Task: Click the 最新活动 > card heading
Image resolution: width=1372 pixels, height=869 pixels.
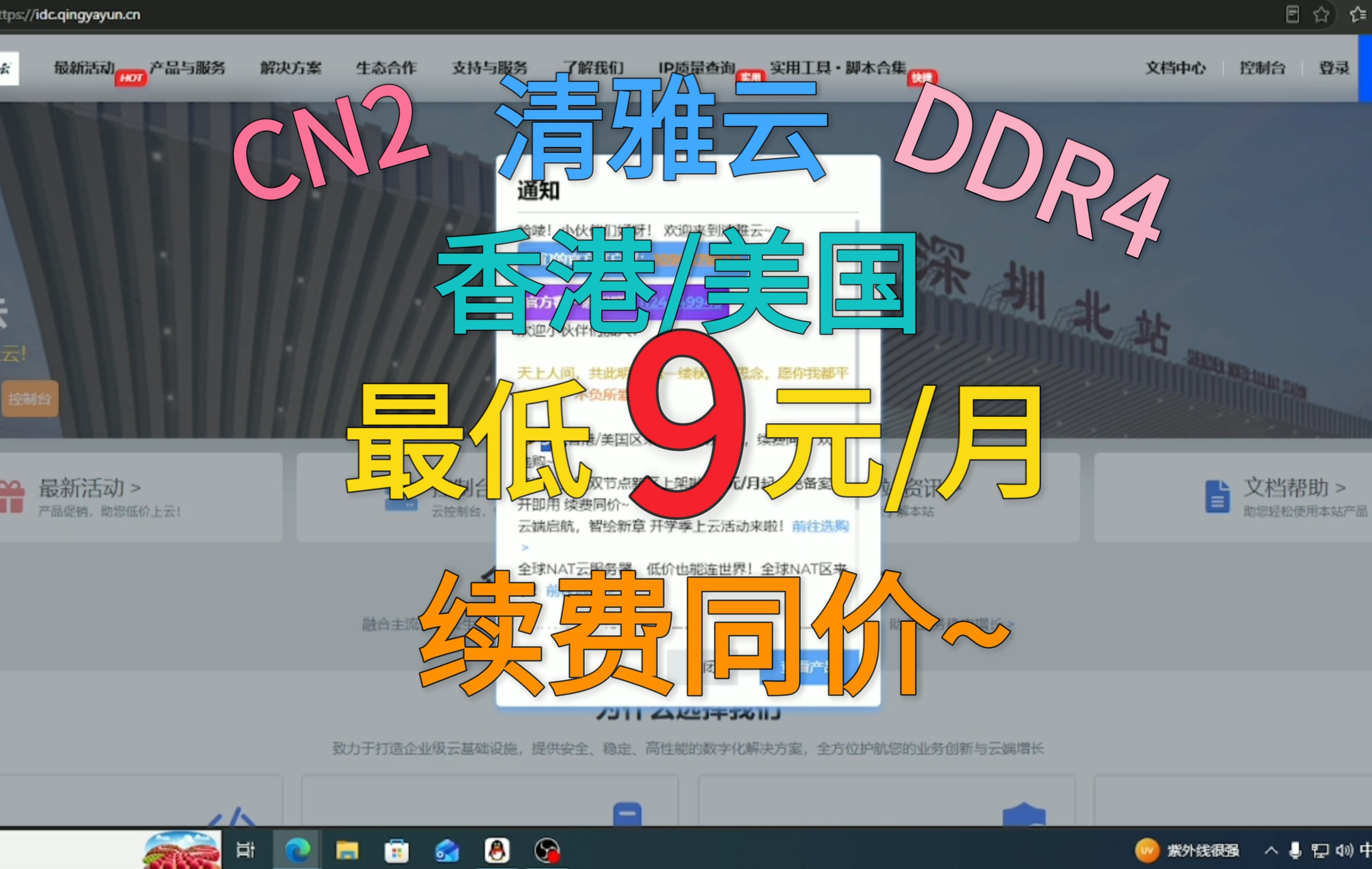Action: coord(90,488)
